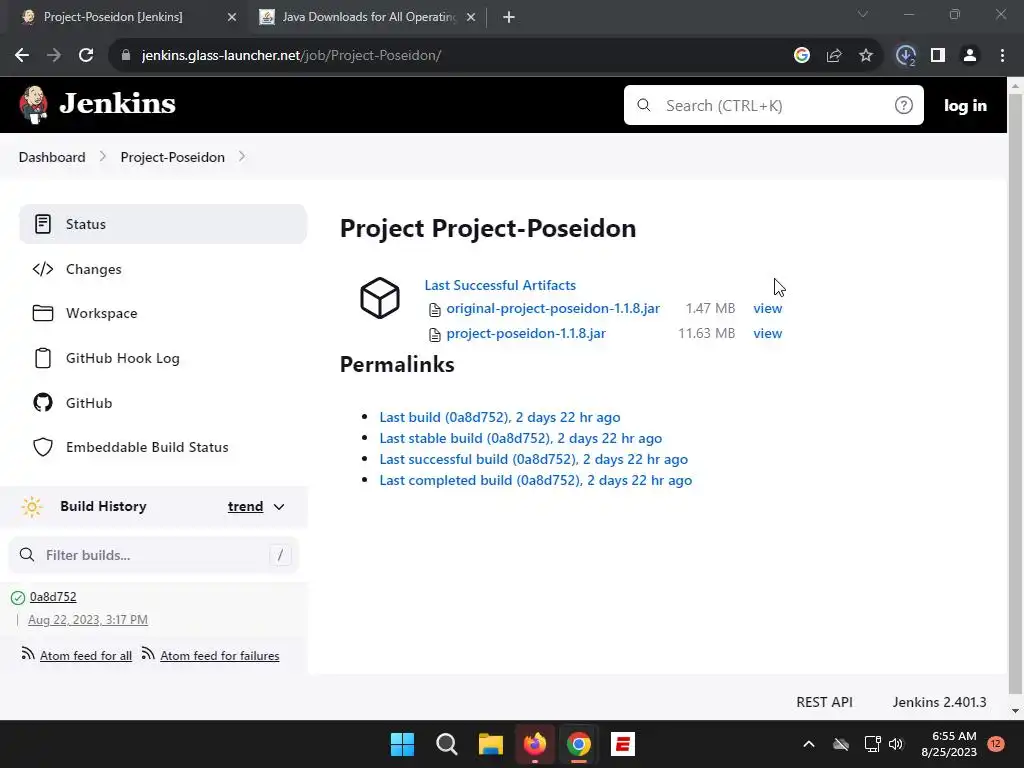Screen dimensions: 1024x768
Task: Close the Java Downloads tab
Action: pyautogui.click(x=471, y=18)
